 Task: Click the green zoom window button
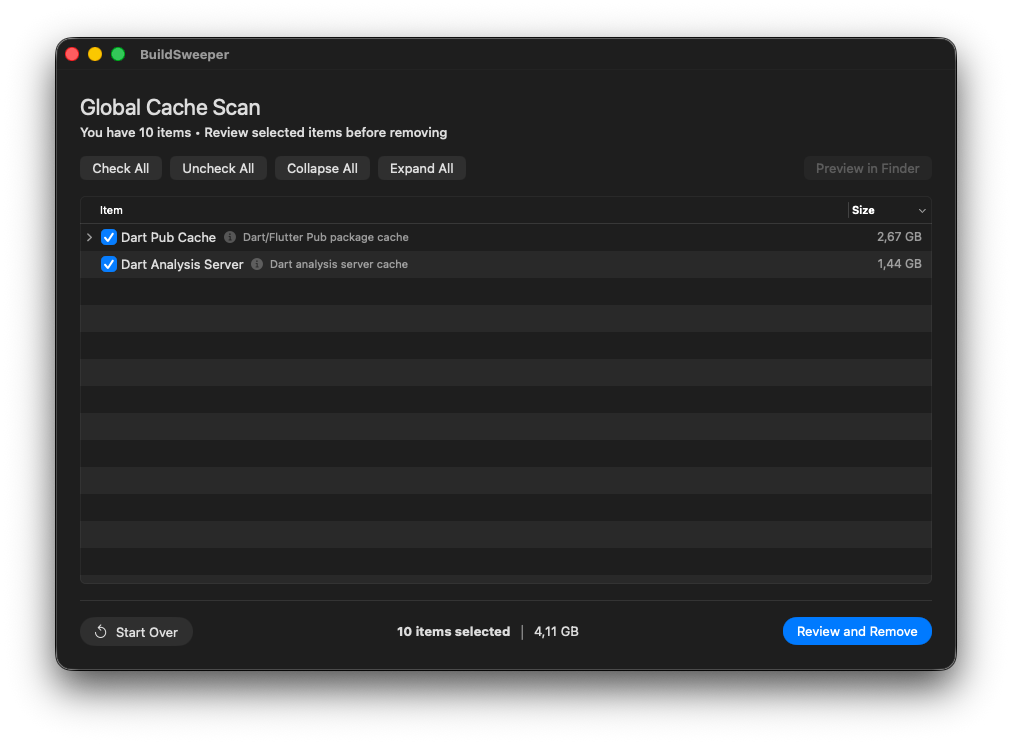coord(118,54)
